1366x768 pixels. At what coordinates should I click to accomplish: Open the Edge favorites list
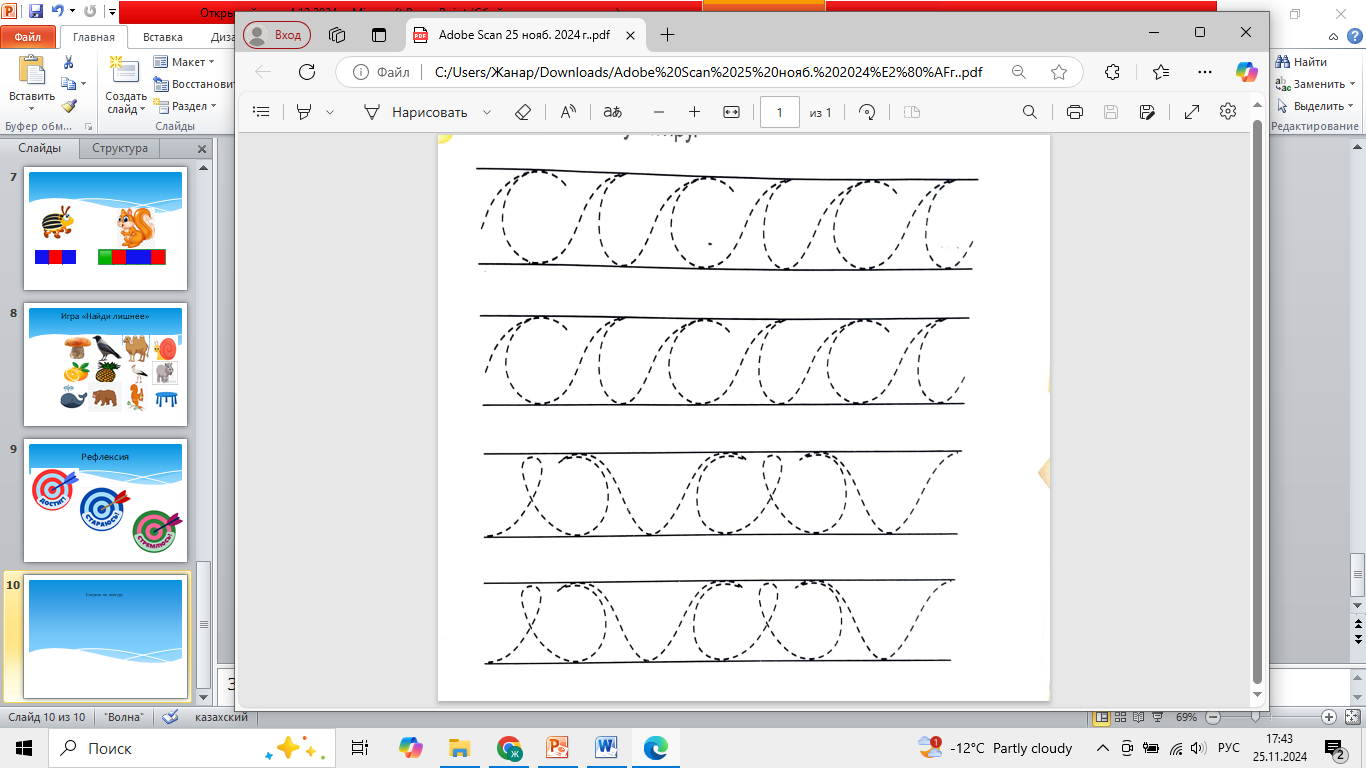click(1160, 72)
